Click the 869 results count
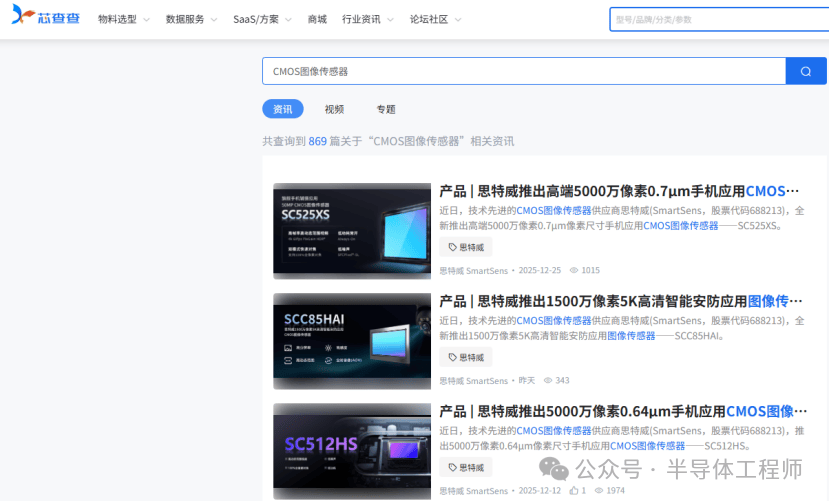Viewport: 829px width, 502px height. 317,141
